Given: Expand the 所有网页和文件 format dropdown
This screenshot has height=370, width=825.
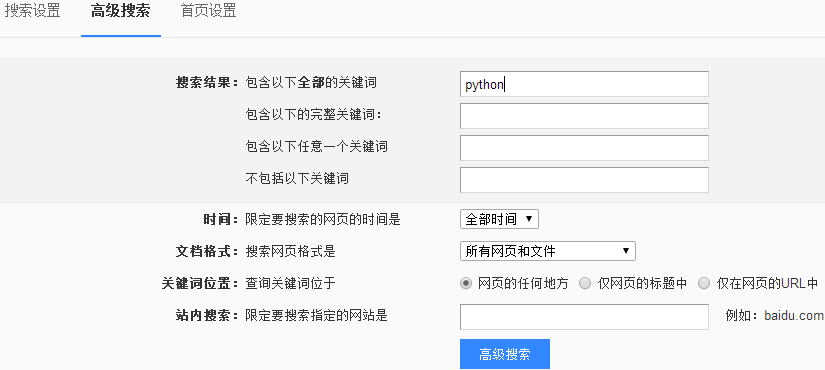Looking at the screenshot, I should [548, 251].
